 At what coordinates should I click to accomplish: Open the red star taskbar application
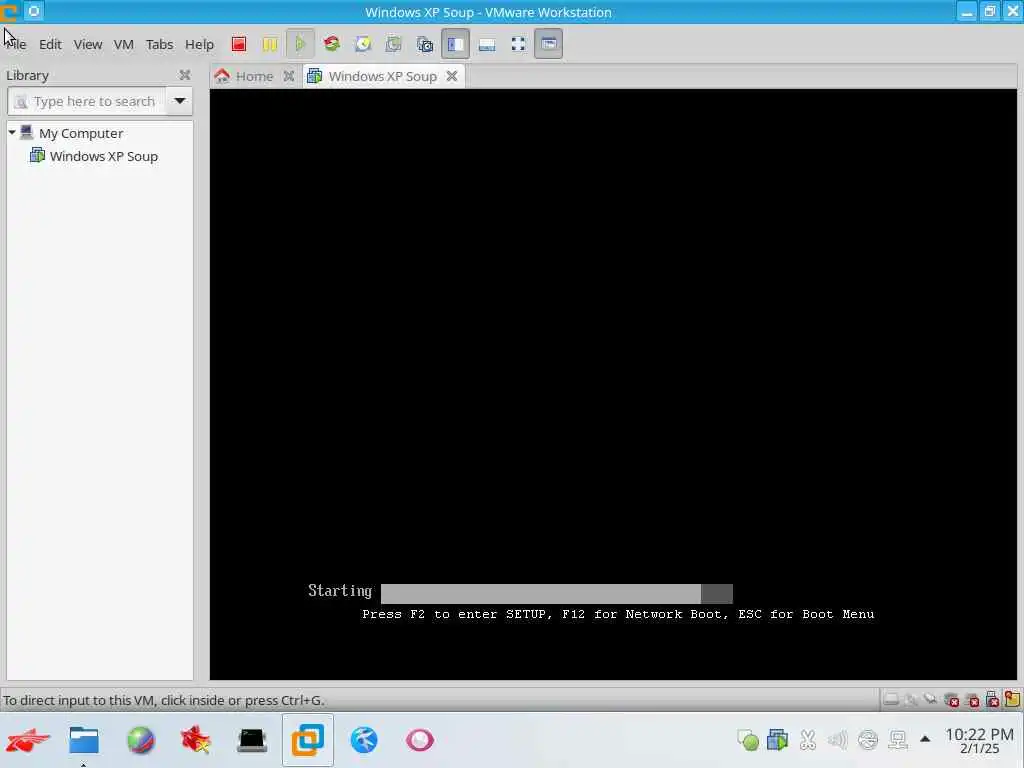[196, 740]
